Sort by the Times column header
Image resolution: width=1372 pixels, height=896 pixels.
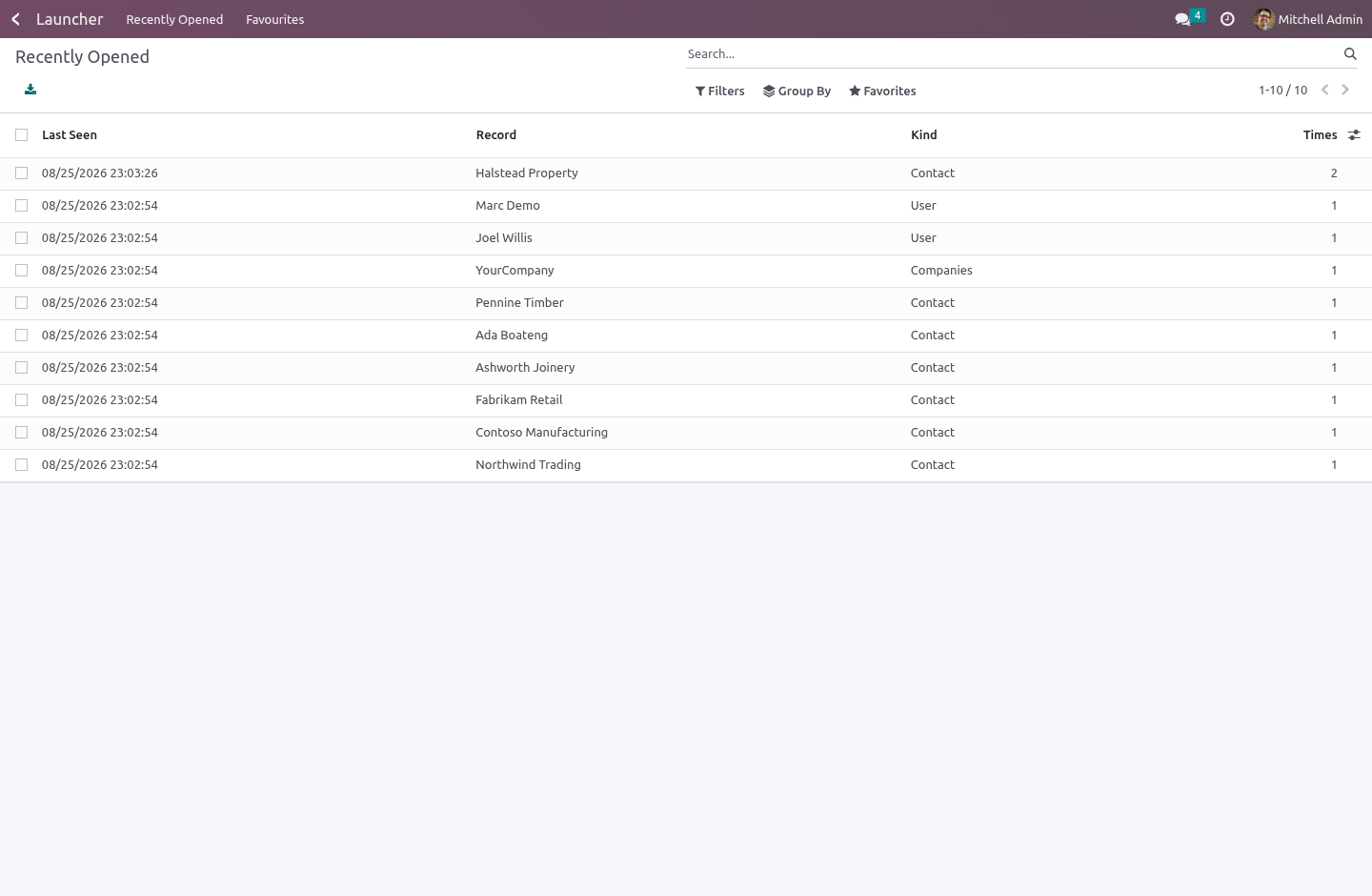click(1321, 135)
